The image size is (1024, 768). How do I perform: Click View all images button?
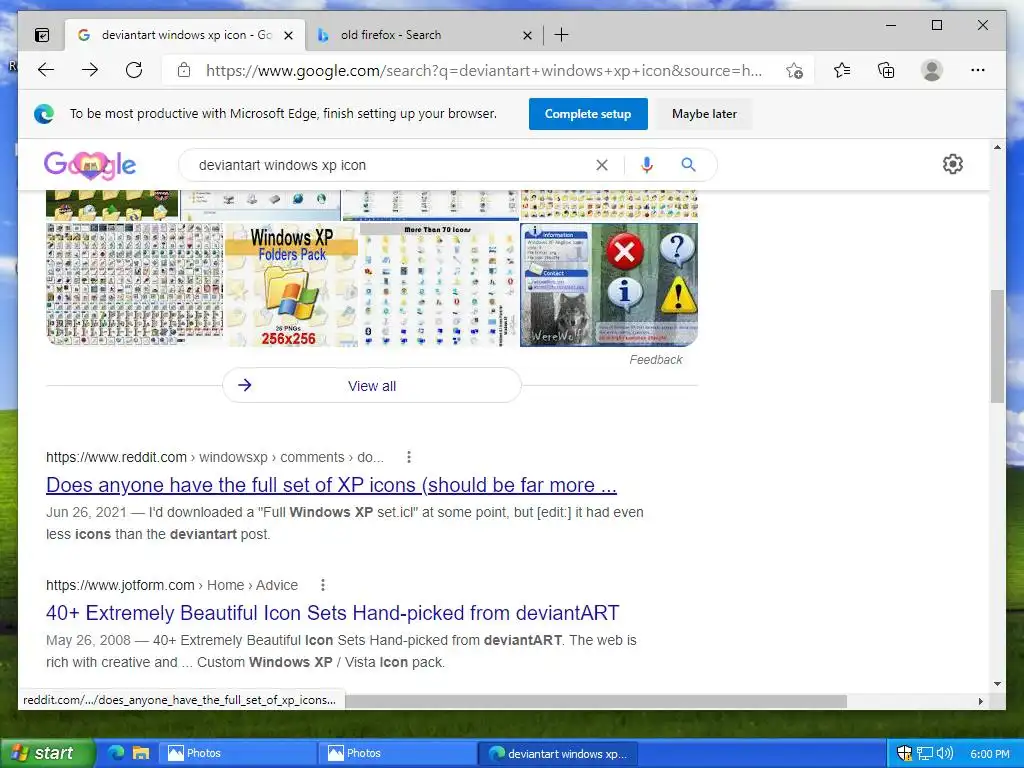coord(372,386)
